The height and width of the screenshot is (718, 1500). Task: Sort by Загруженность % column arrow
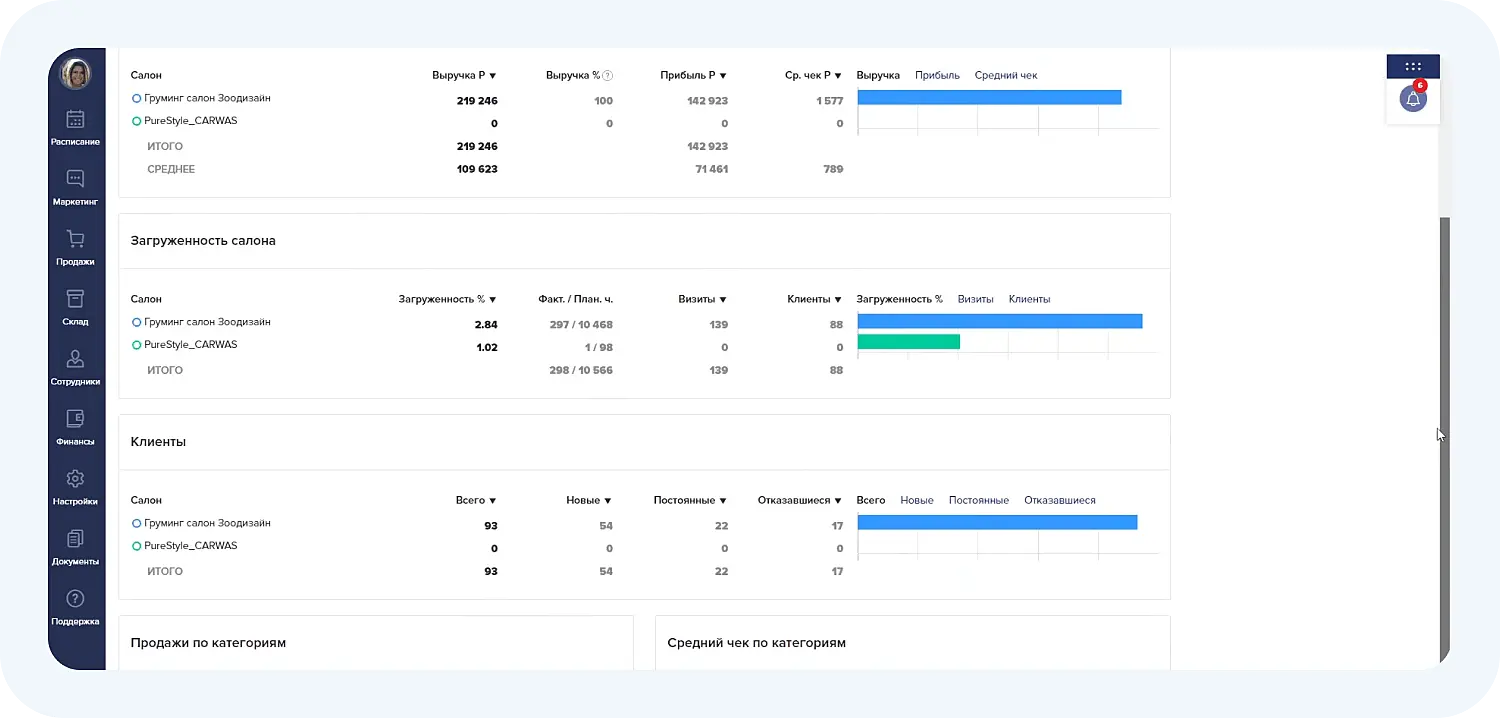point(493,300)
